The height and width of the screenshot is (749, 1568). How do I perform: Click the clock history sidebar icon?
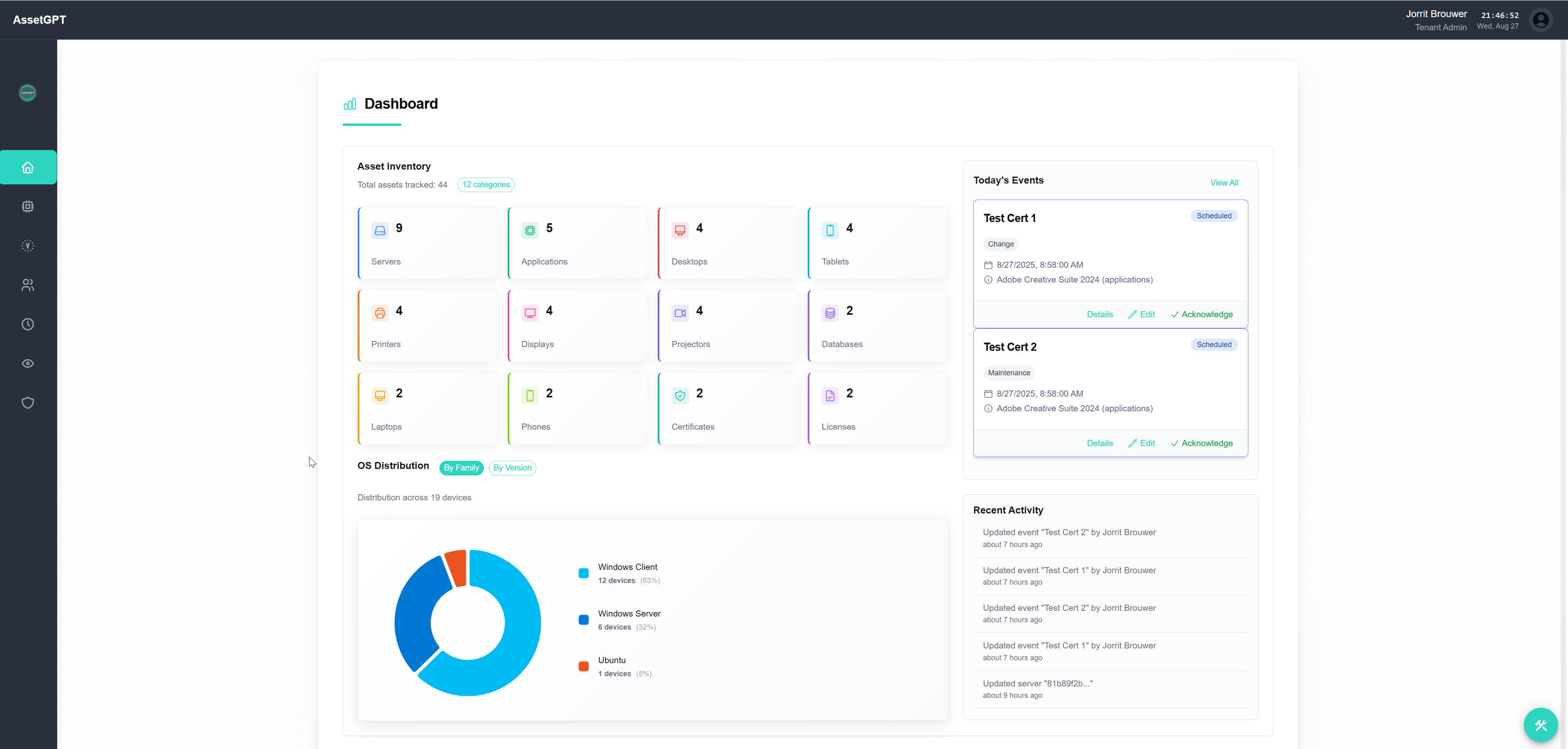pyautogui.click(x=28, y=324)
